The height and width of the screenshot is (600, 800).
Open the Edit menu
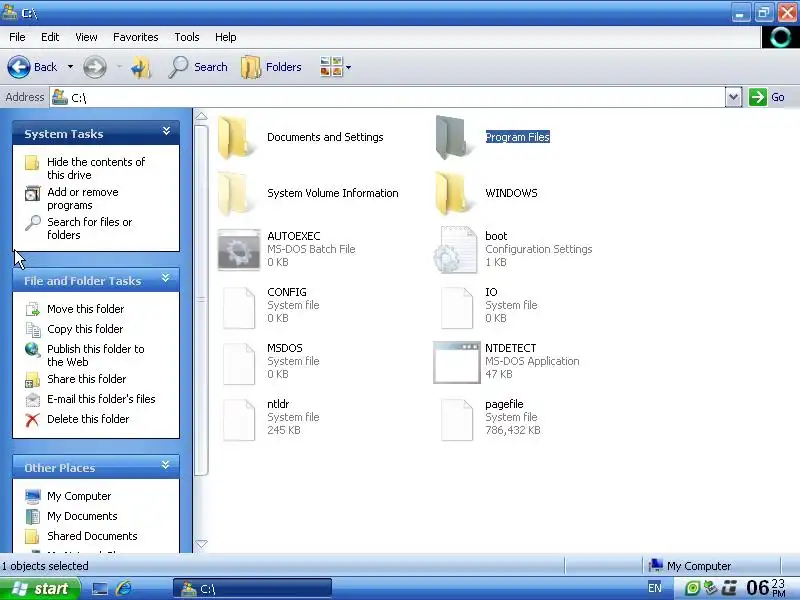50,37
